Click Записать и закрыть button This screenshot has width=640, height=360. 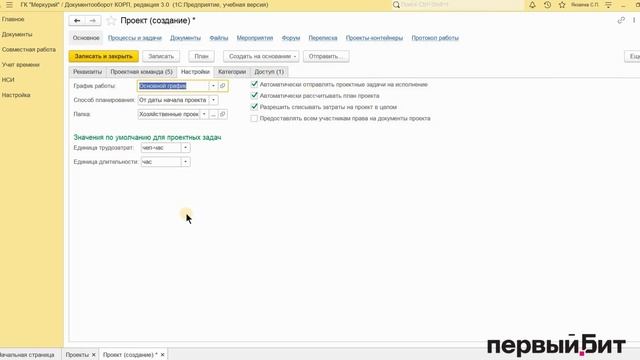point(104,56)
